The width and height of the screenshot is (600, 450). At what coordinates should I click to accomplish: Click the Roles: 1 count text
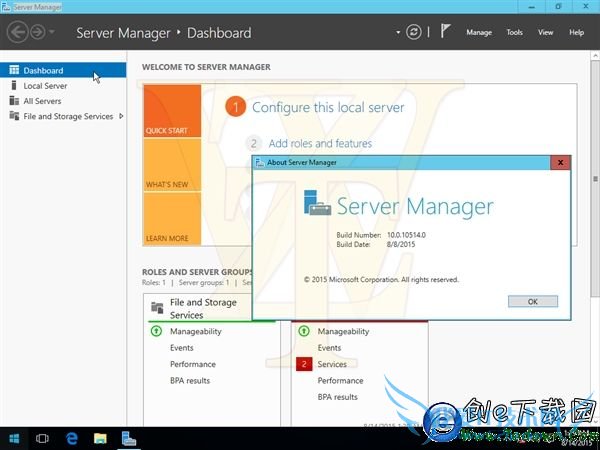coord(153,283)
